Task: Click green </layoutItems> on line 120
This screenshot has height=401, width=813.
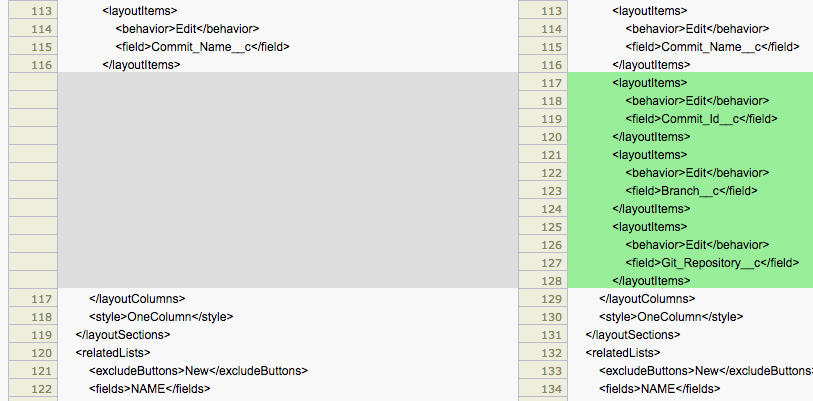Action: (651, 137)
